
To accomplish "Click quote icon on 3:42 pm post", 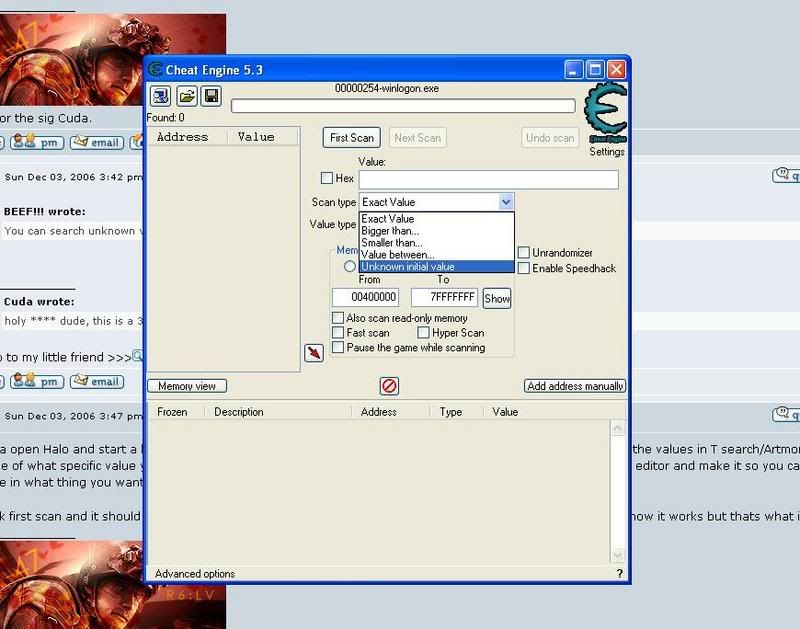I will tap(786, 175).
